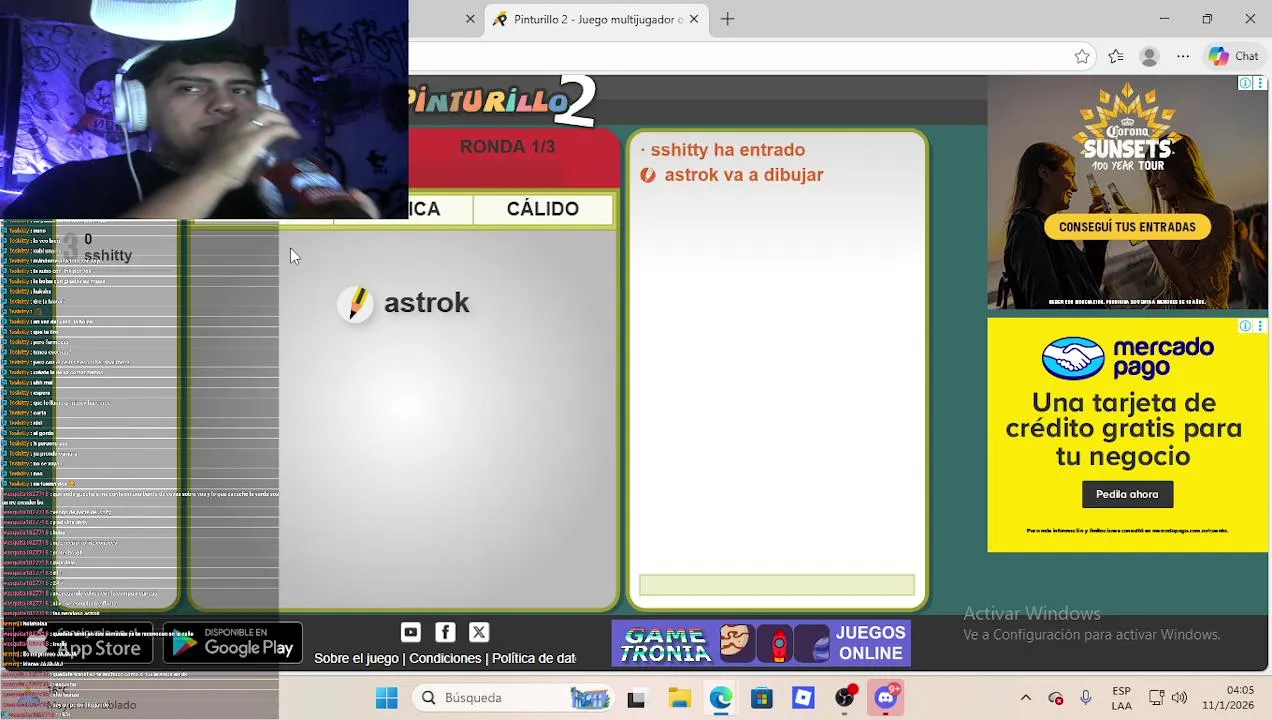Open the Copilot Chat button

(x=1234, y=57)
